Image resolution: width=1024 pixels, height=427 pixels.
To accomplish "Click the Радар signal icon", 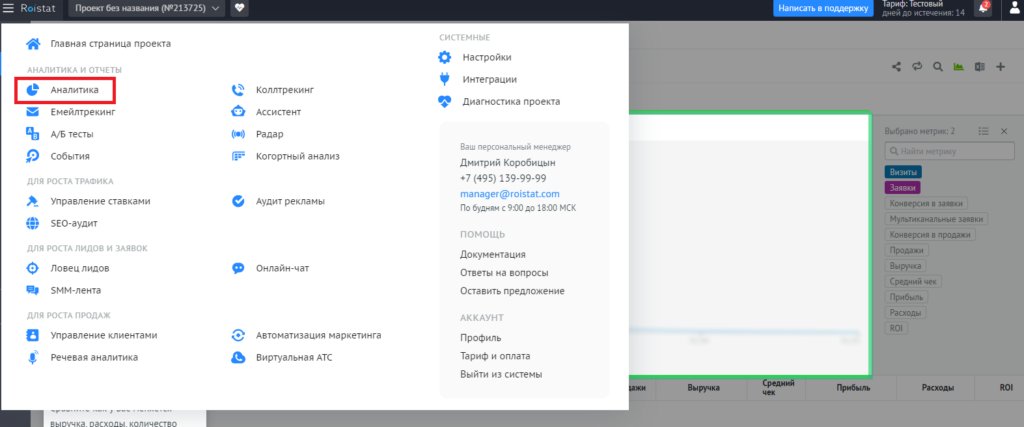I will 238,134.
